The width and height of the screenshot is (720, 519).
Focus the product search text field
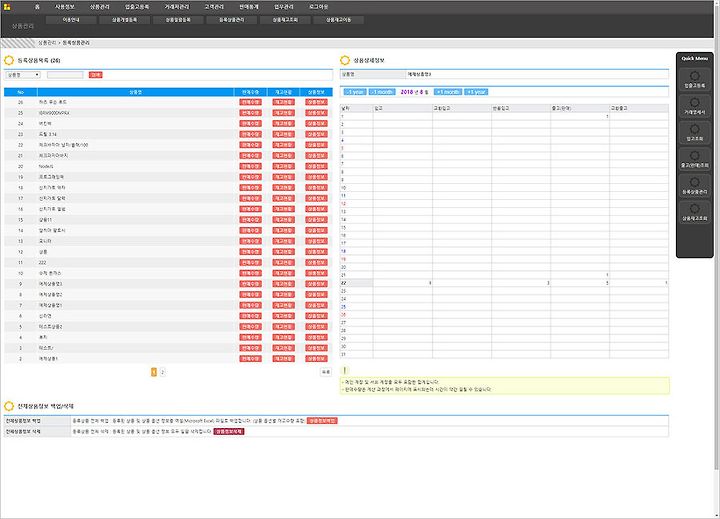click(x=65, y=75)
